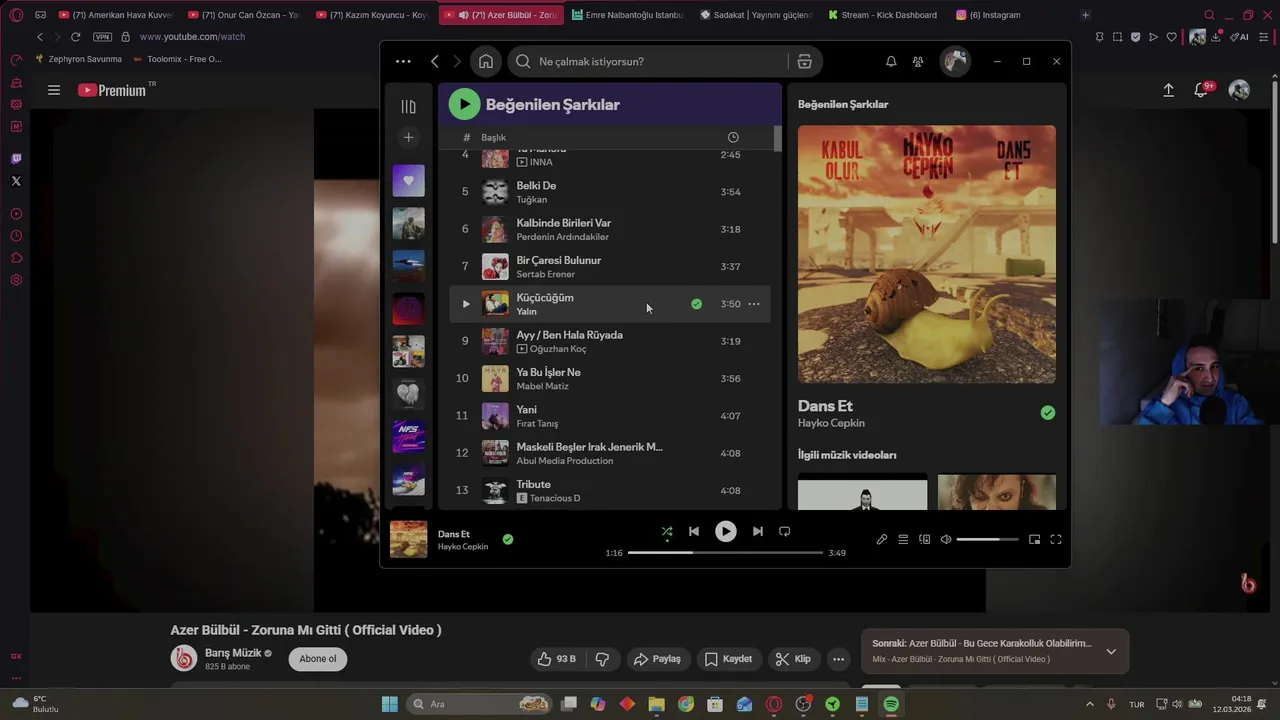1280x720 pixels.
Task: Select the track Ya Bu İşler Ne
Action: pyautogui.click(x=610, y=378)
